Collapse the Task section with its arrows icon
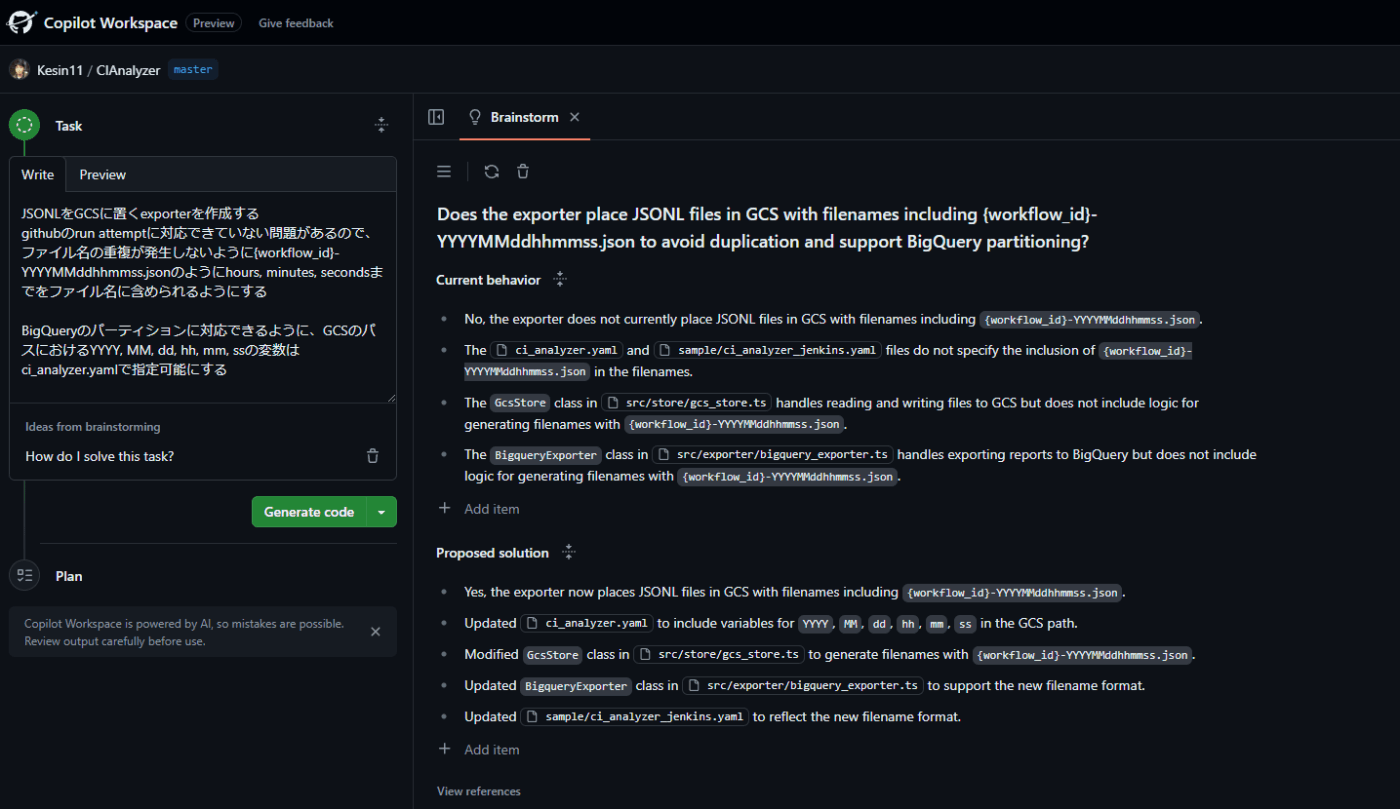 coord(381,125)
